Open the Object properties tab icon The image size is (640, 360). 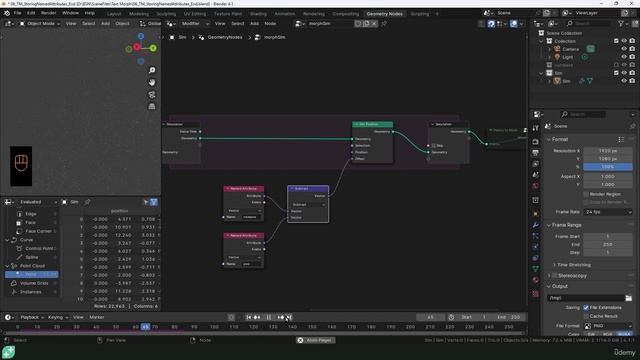click(536, 214)
